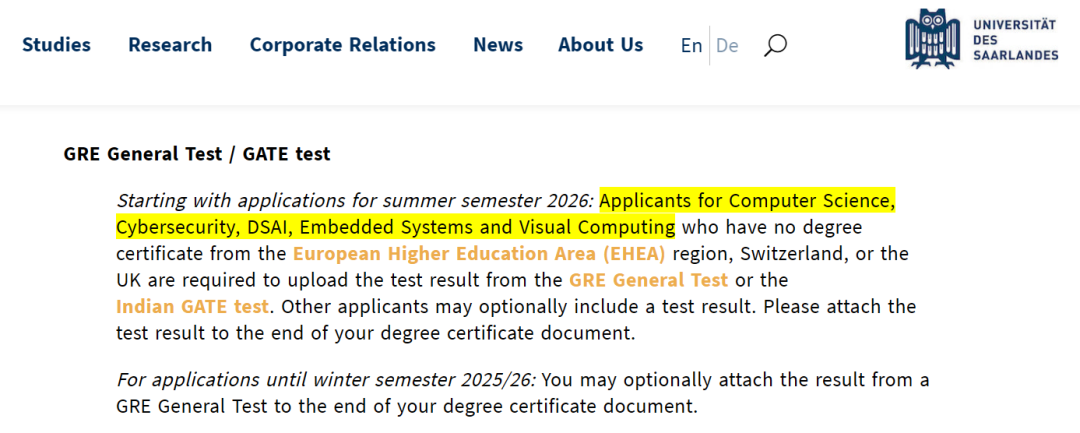This screenshot has width=1080, height=433.
Task: Click the 'Universität des Saarlandes' logo text
Action: 1015,40
